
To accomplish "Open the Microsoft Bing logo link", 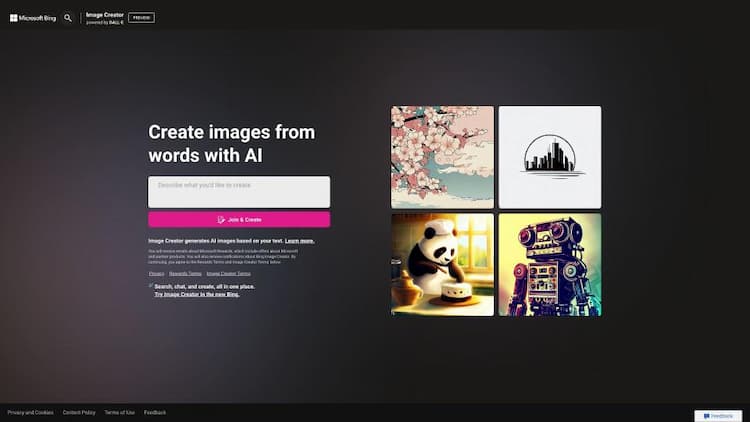I will pyautogui.click(x=33, y=18).
